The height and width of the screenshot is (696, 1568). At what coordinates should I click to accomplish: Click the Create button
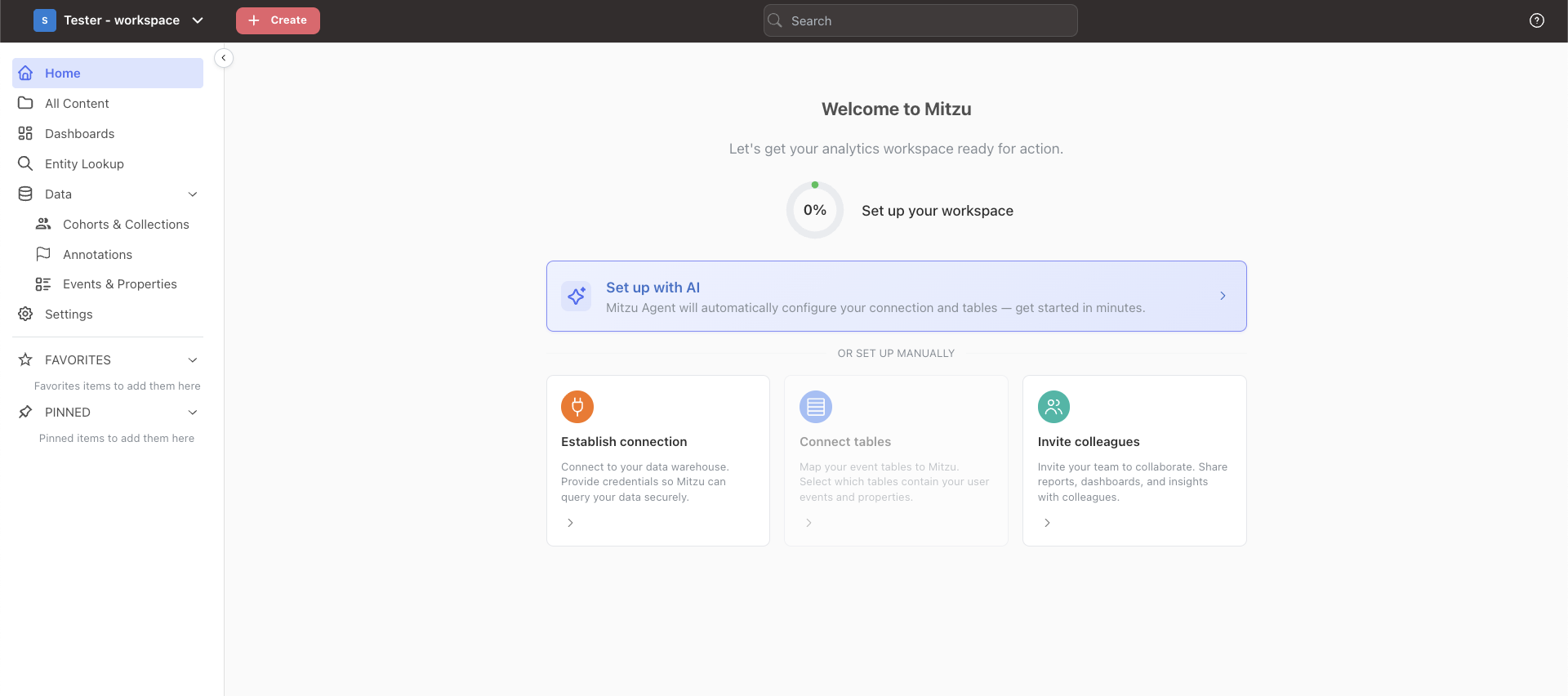tap(278, 20)
